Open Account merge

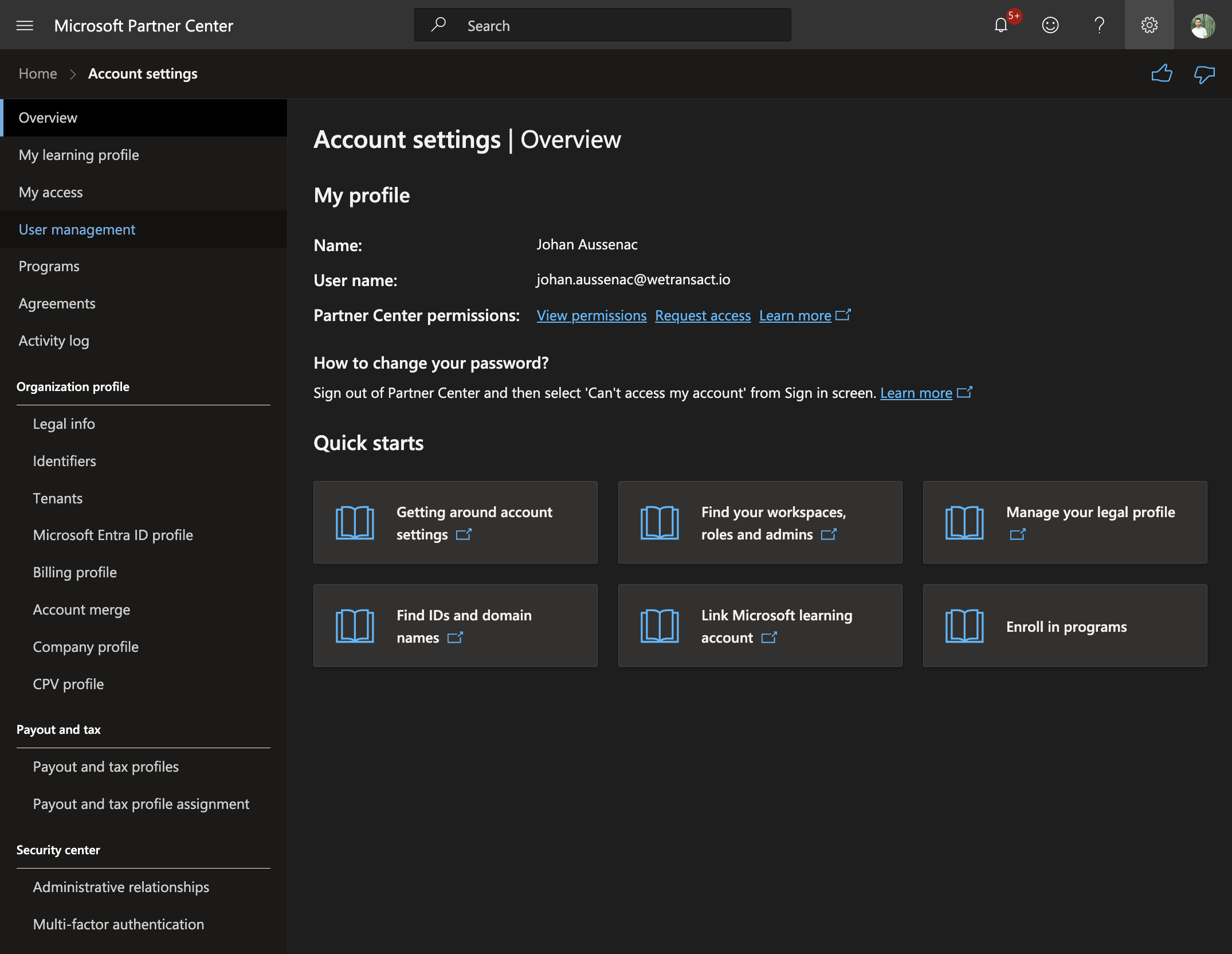point(143,609)
